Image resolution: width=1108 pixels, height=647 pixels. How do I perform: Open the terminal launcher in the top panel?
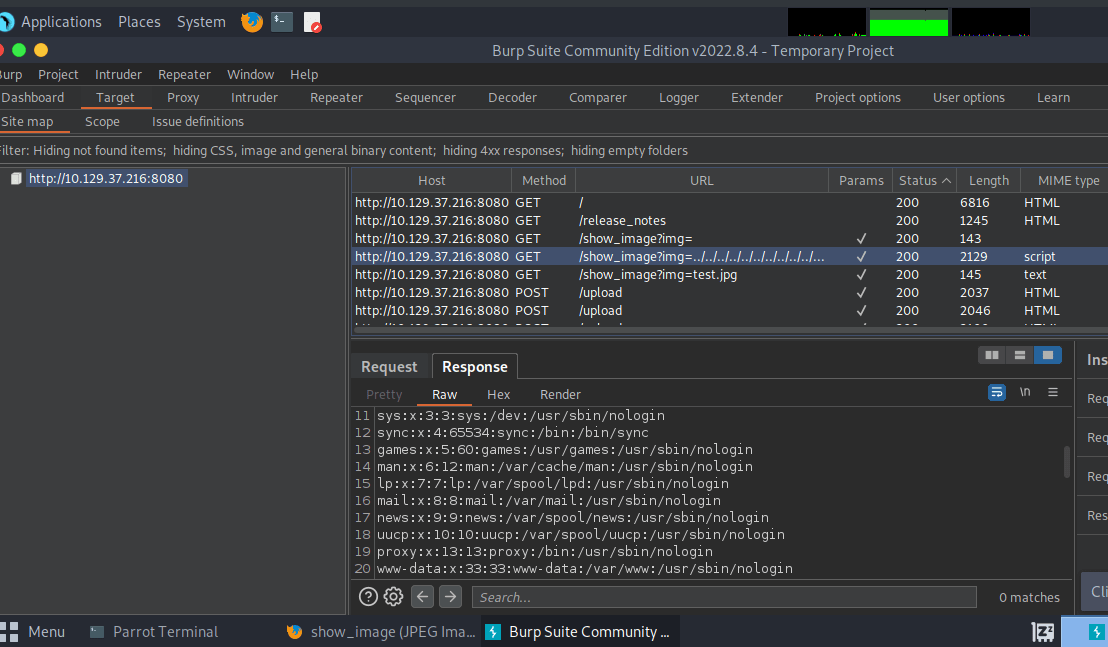coord(282,22)
